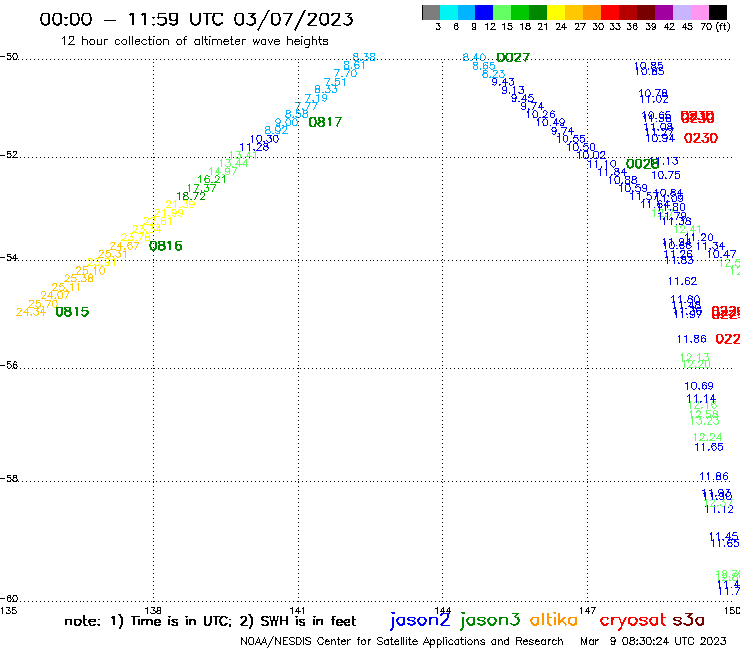
Task: Click the wave height value "8.40"
Action: 474,58
